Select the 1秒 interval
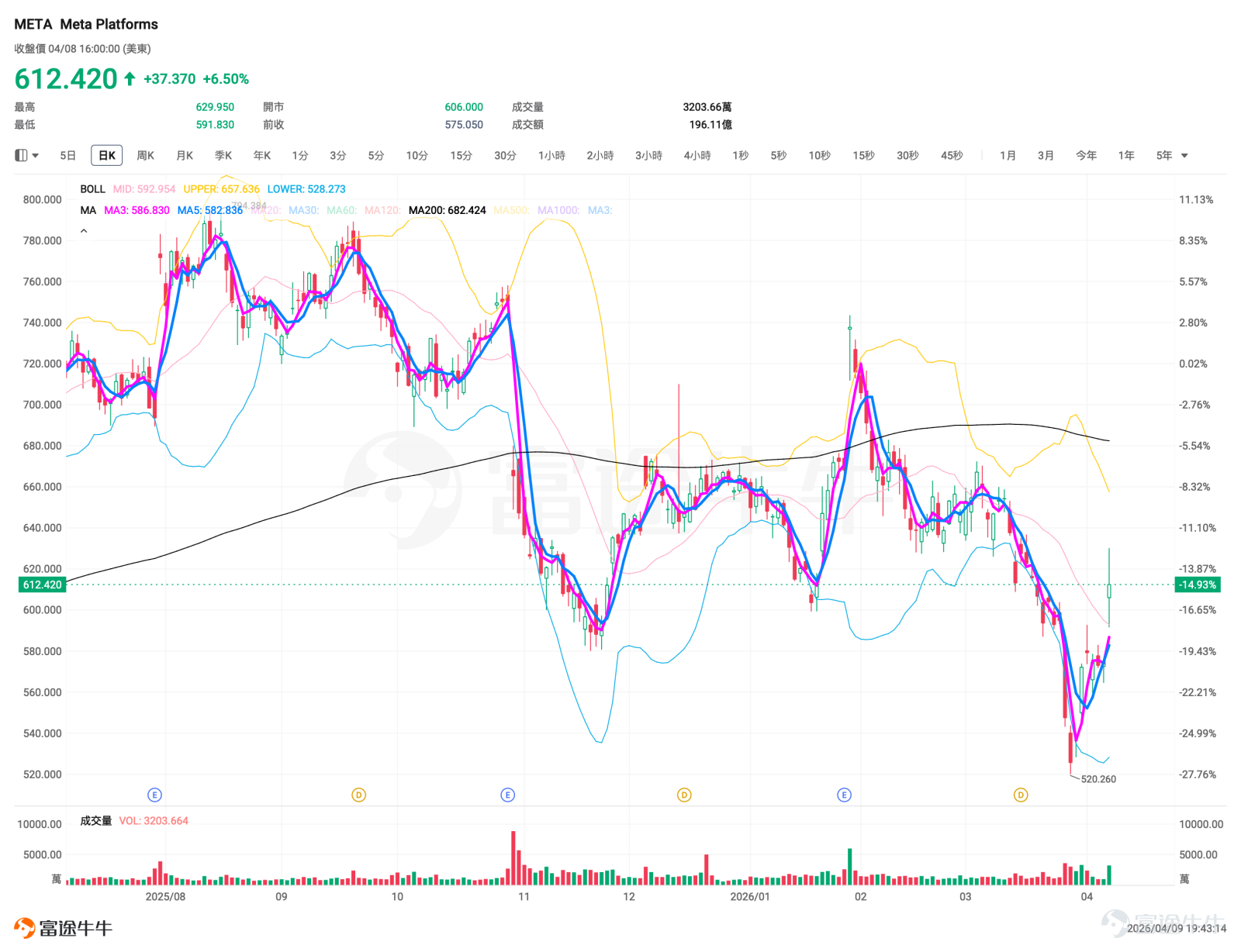The height and width of the screenshot is (952, 1241). (x=741, y=156)
